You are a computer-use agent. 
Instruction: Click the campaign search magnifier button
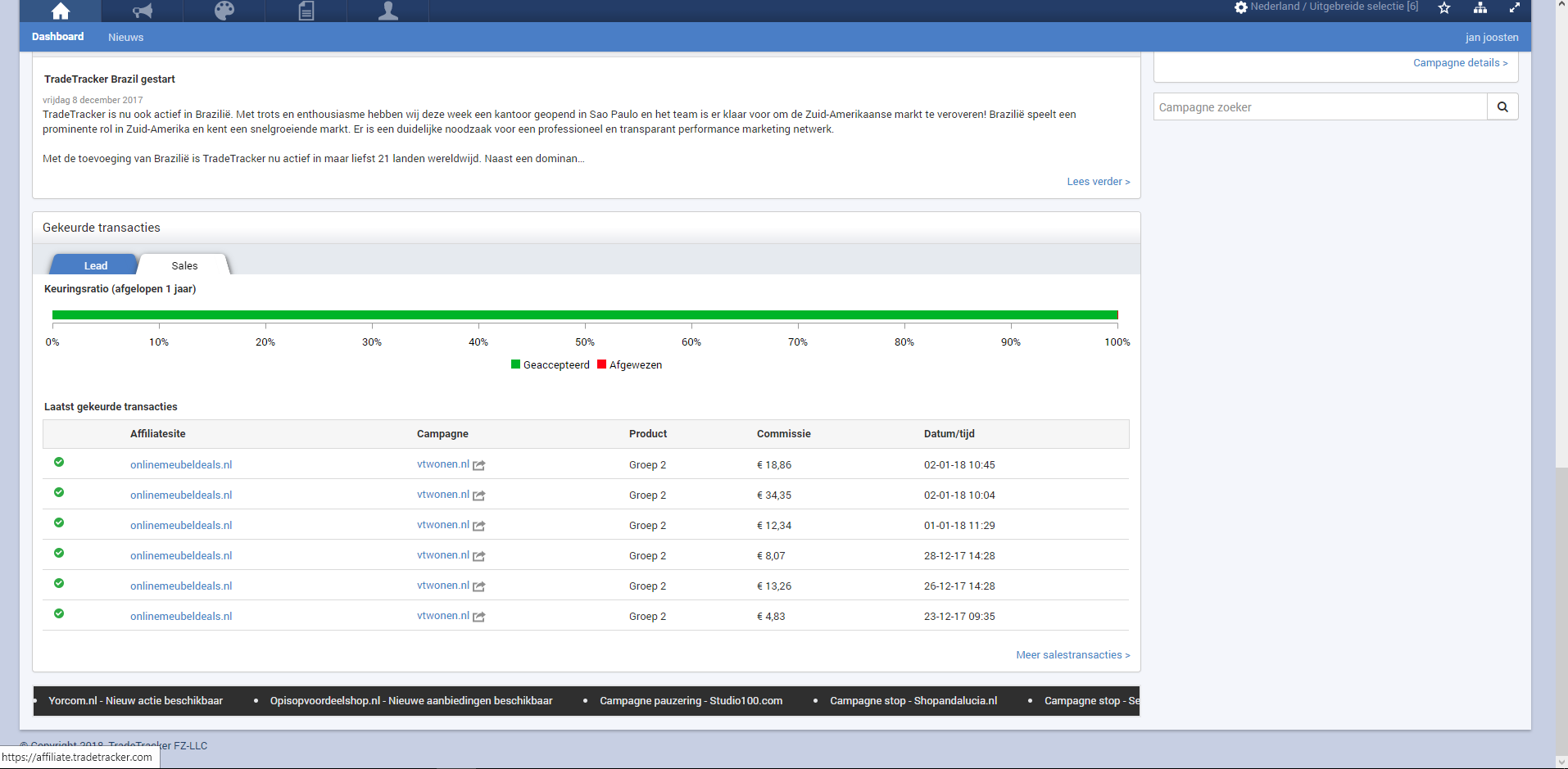(x=1502, y=106)
